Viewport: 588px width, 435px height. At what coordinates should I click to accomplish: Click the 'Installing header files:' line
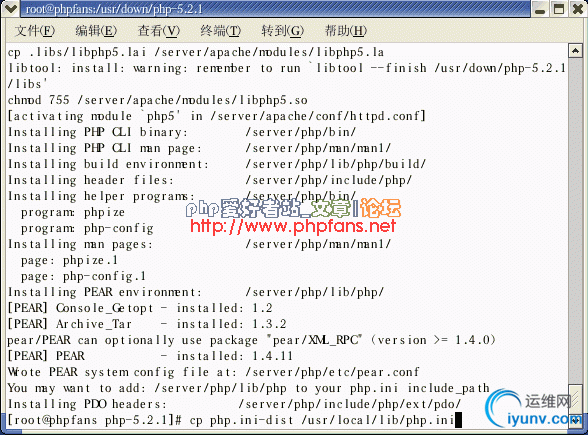pyautogui.click(x=210, y=180)
